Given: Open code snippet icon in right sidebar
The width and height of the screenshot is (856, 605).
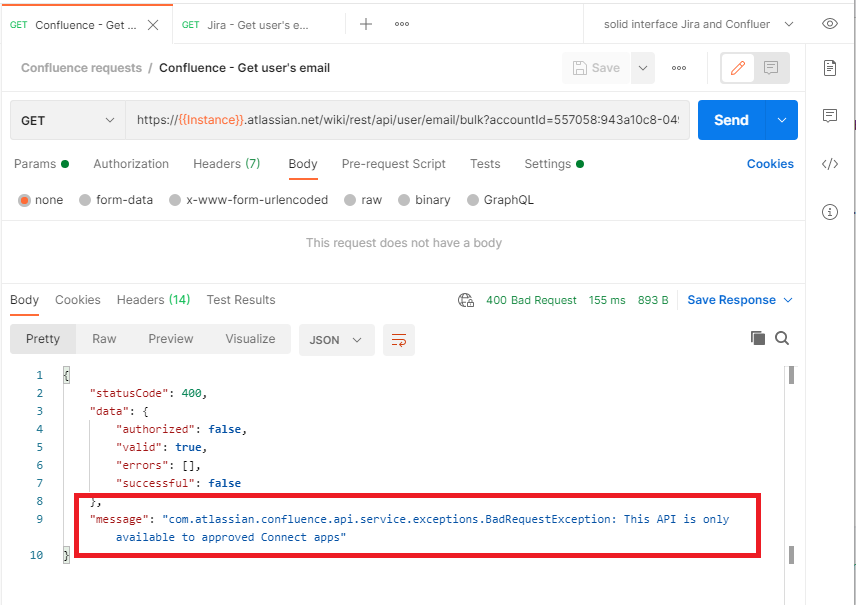Looking at the screenshot, I should [830, 164].
